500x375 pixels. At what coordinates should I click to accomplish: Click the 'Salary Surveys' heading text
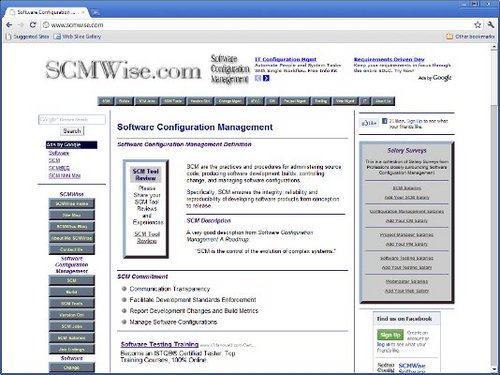pyautogui.click(x=407, y=150)
